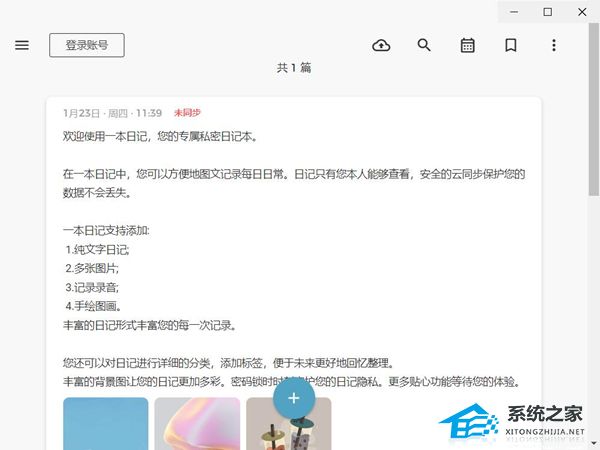Click the vertical scrollbar thumb
The height and width of the screenshot is (450, 600).
[594, 109]
